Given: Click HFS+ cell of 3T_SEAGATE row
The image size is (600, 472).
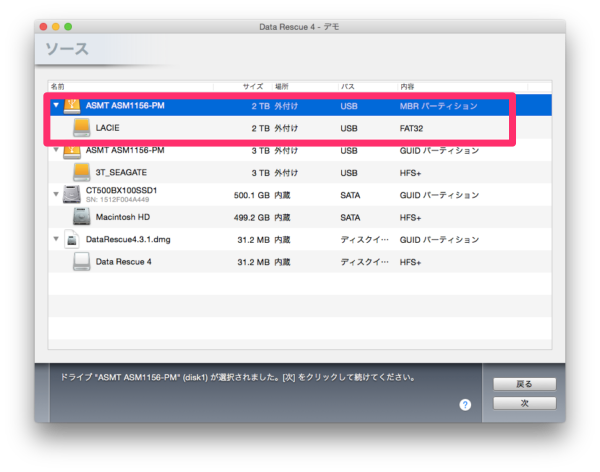Looking at the screenshot, I should pos(410,173).
